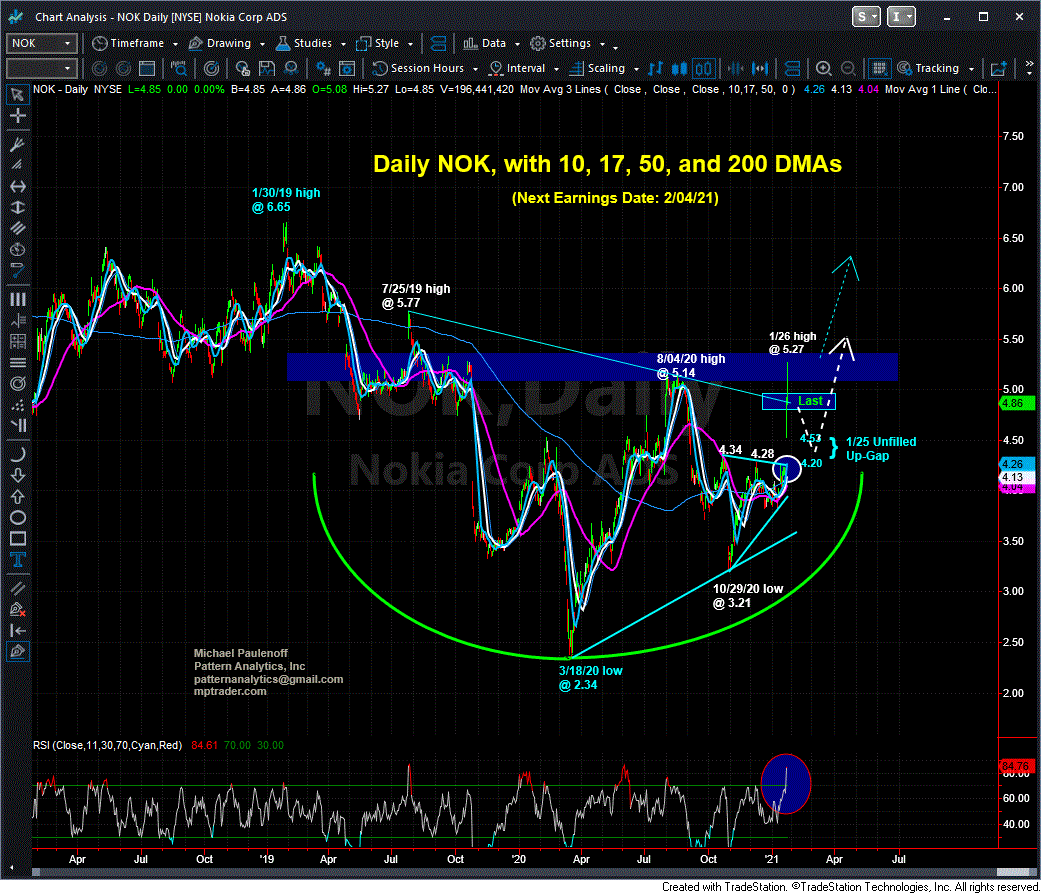Toggle the snap-to-left arrow tool
The width and height of the screenshot is (1041, 893).
[17, 630]
